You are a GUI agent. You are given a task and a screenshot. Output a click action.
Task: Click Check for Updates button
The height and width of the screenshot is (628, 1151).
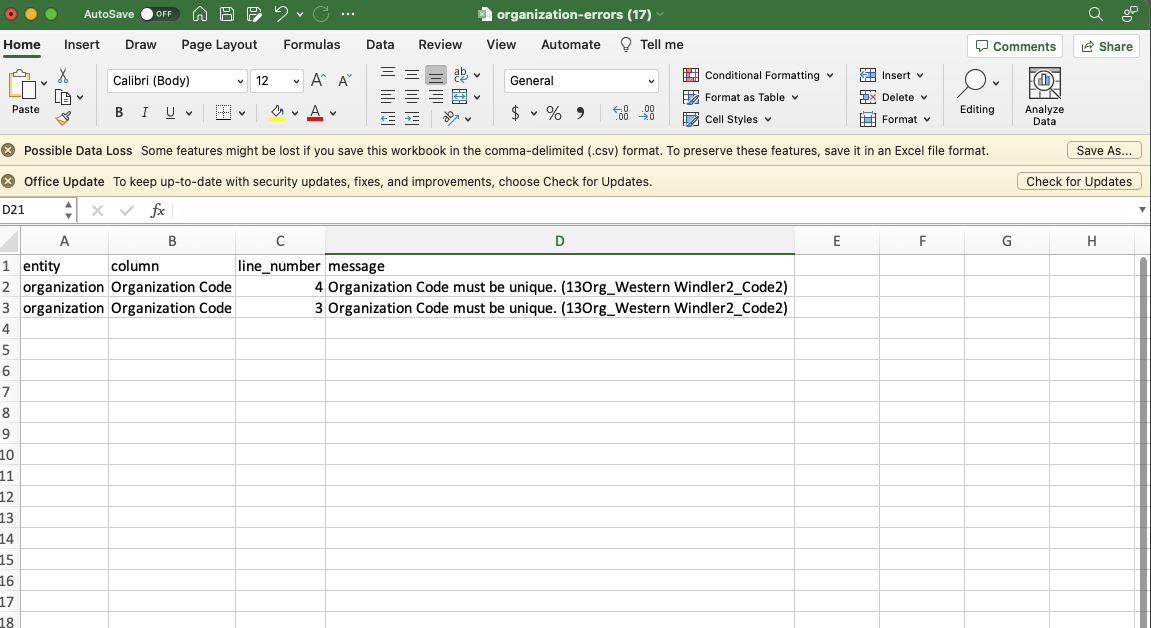point(1079,181)
